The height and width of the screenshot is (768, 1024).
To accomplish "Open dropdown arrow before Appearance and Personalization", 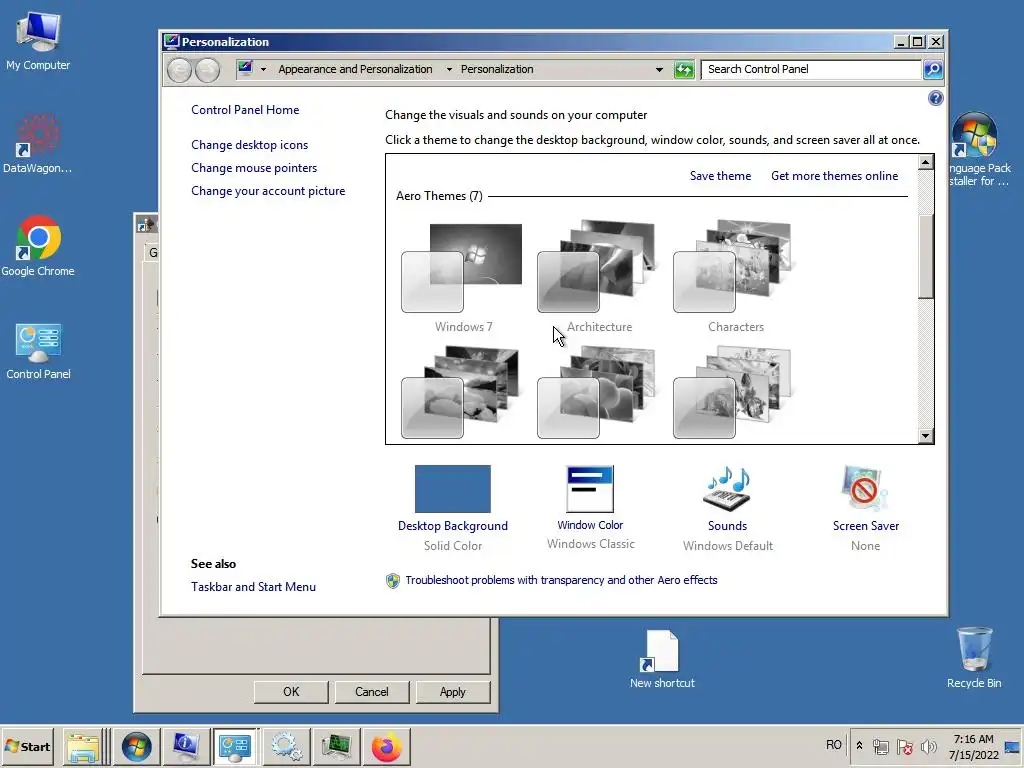I will [x=263, y=69].
